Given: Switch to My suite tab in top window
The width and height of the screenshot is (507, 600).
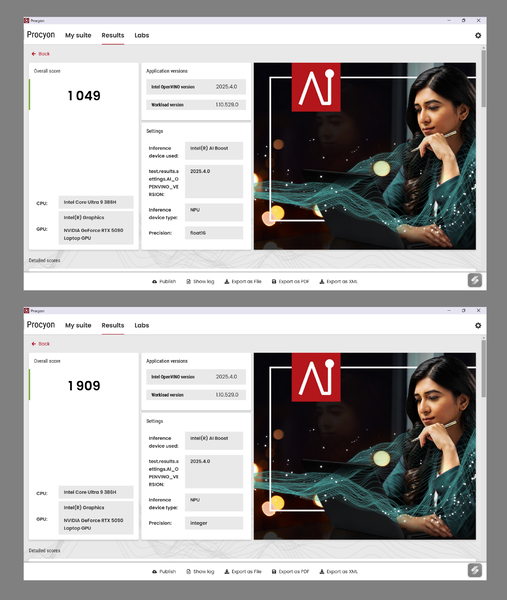Looking at the screenshot, I should click(x=78, y=35).
